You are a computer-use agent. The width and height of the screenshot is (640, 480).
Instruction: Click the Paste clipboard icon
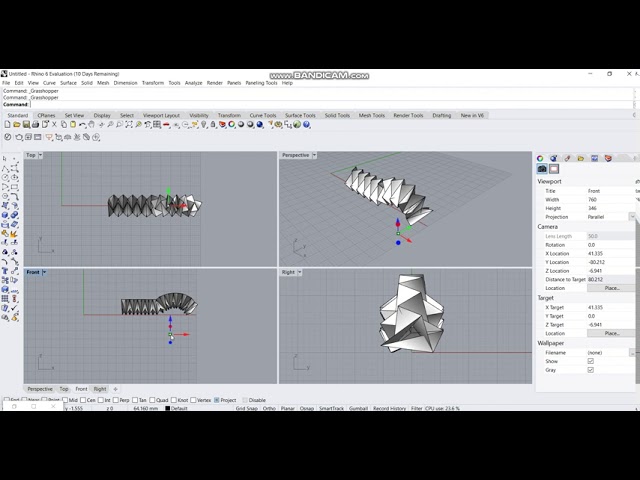73,124
